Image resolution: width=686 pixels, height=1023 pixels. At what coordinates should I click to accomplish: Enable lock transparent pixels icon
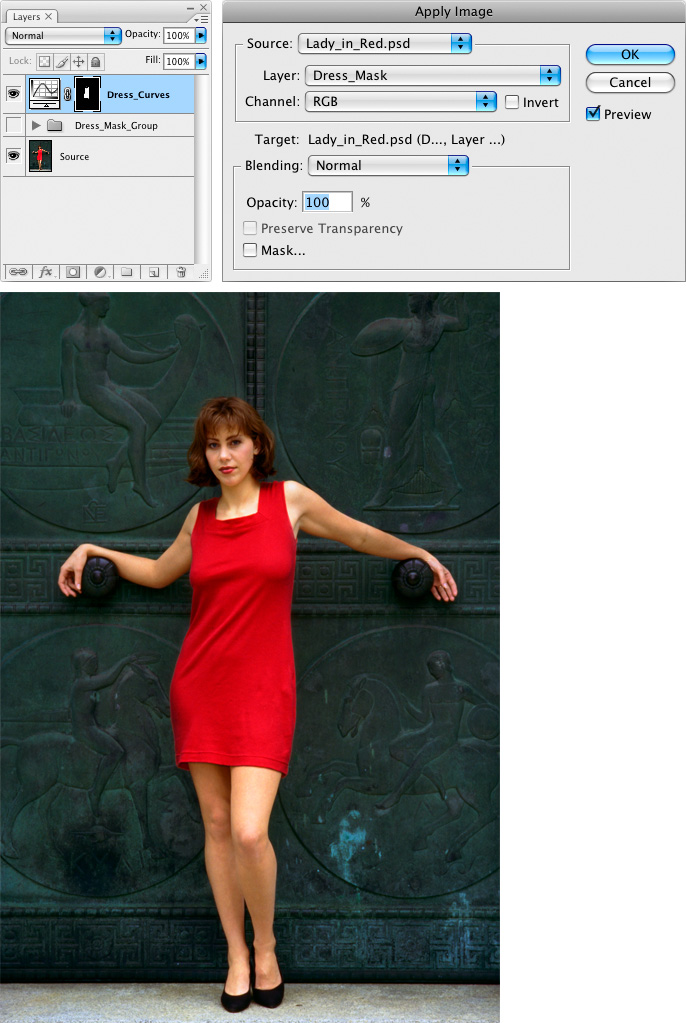pyautogui.click(x=44, y=62)
